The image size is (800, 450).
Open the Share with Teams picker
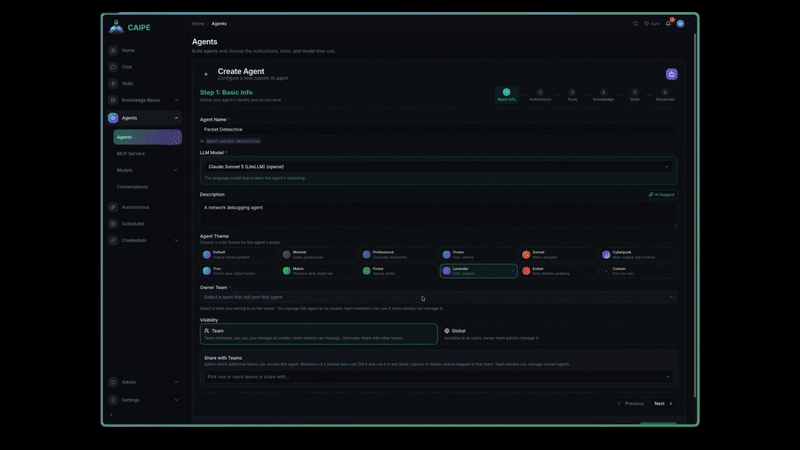438,377
